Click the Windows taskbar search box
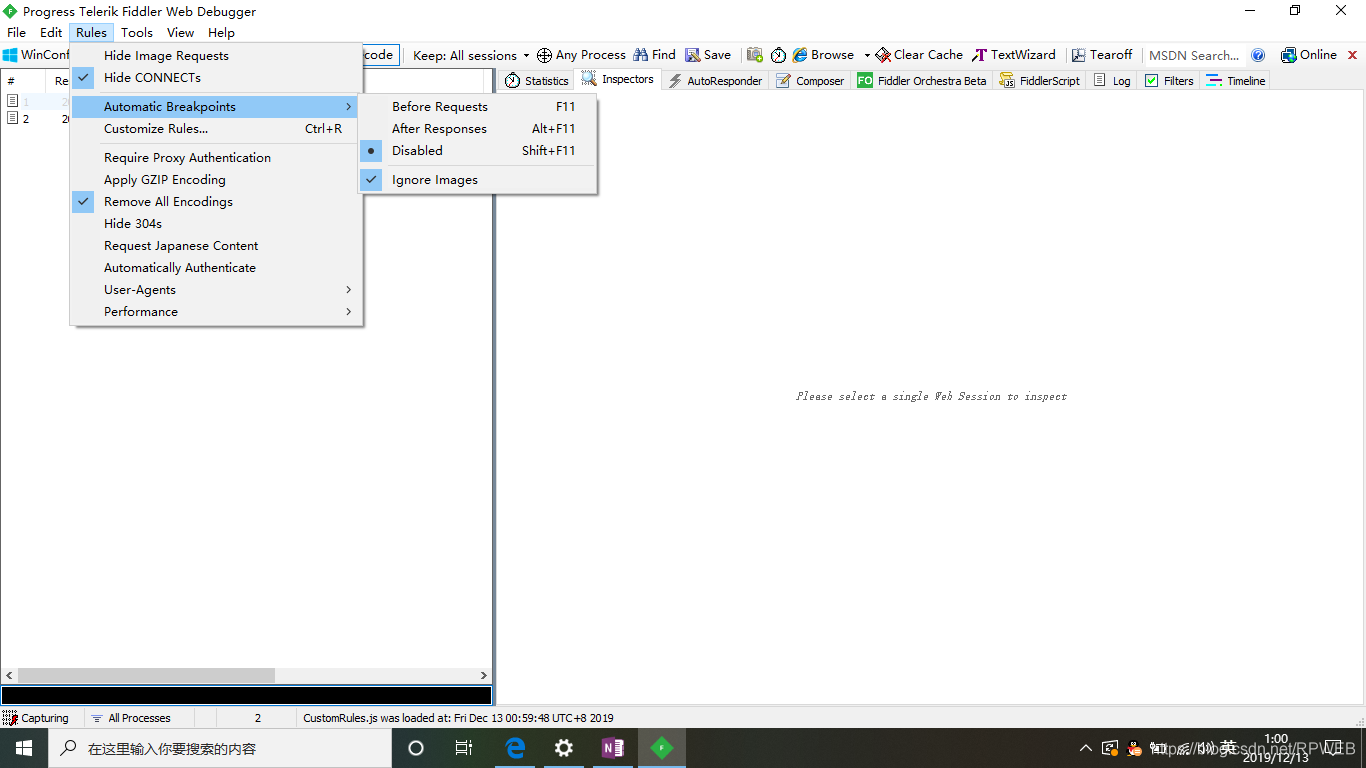This screenshot has height=768, width=1366. [219, 748]
